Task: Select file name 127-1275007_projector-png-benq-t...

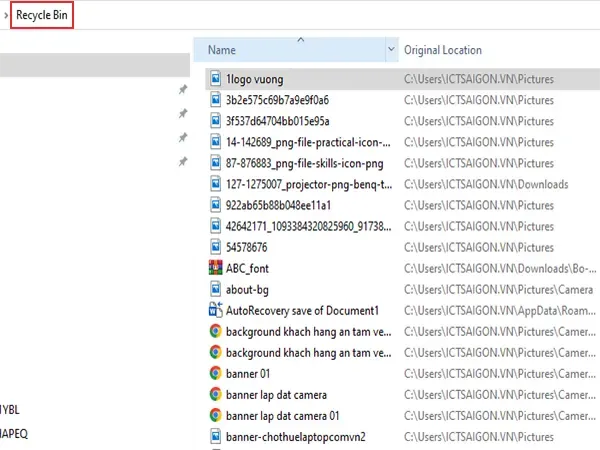Action: 309,184
